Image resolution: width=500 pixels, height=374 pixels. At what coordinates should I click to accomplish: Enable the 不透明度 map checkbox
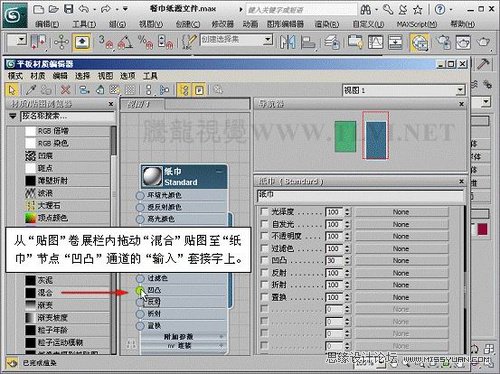(264, 236)
